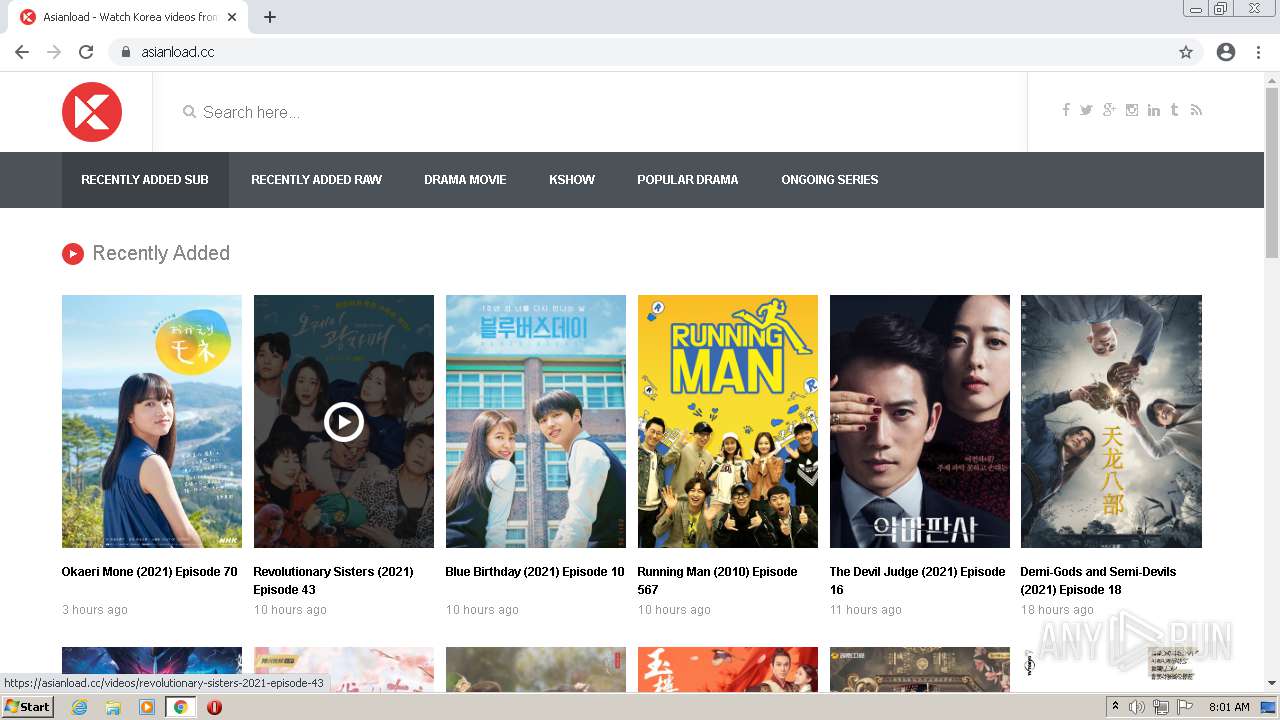Click the magnifier search icon

[189, 112]
